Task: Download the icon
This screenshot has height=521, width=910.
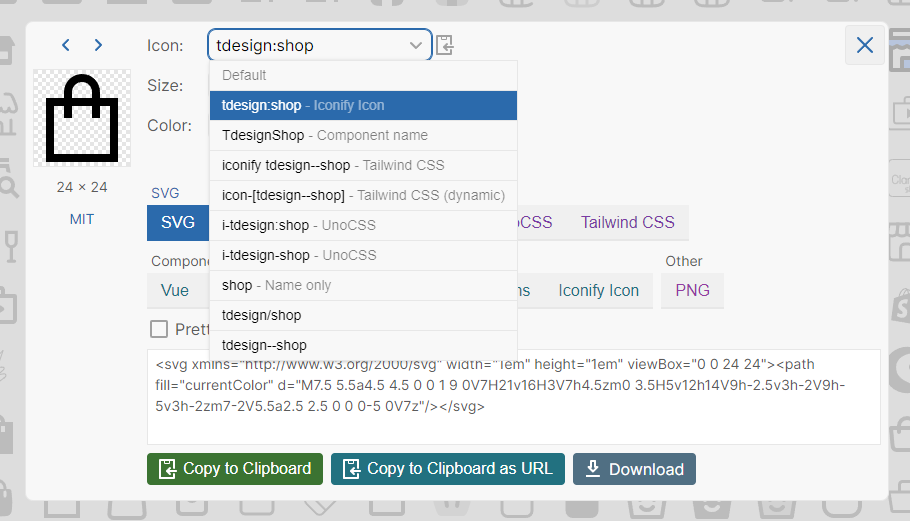Action: tap(634, 469)
